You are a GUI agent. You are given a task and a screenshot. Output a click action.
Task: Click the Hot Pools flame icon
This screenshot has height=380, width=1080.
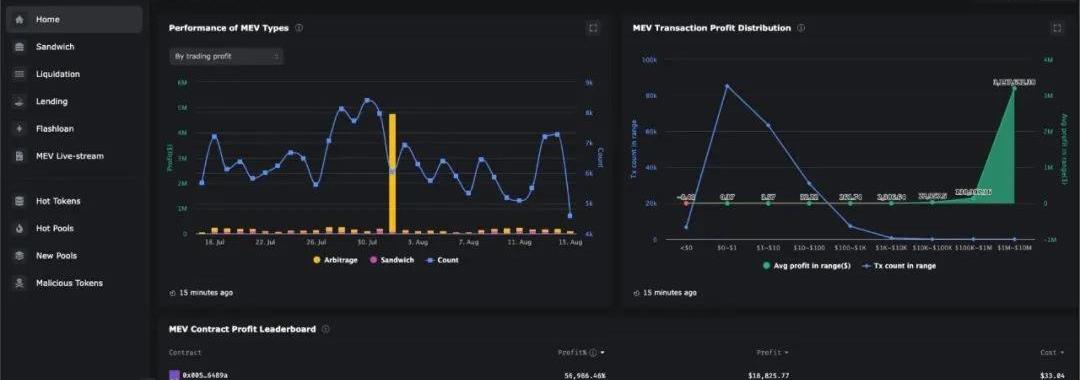(x=19, y=229)
